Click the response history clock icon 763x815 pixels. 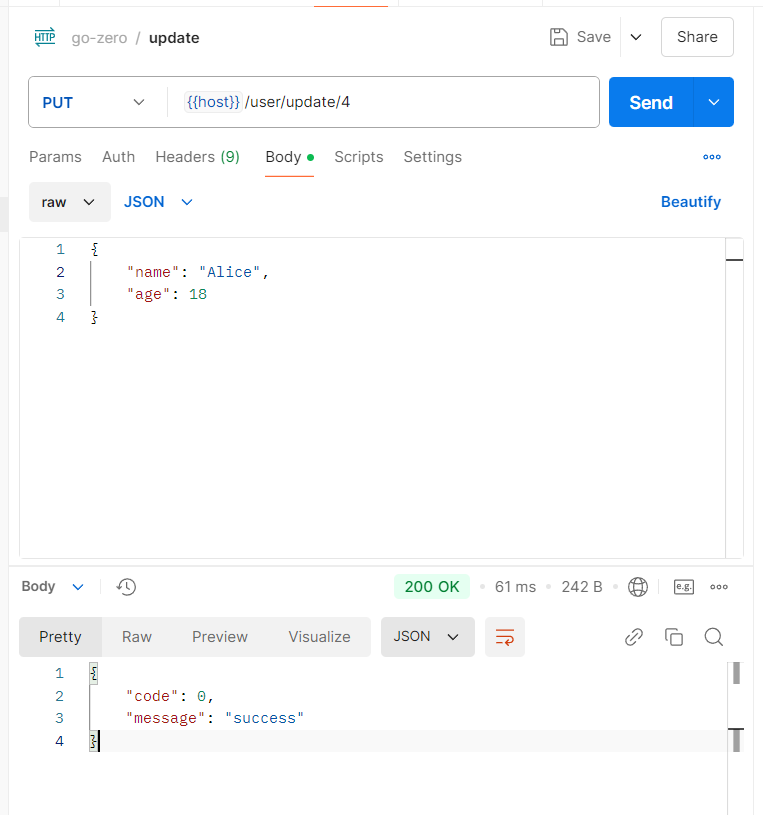(x=126, y=587)
